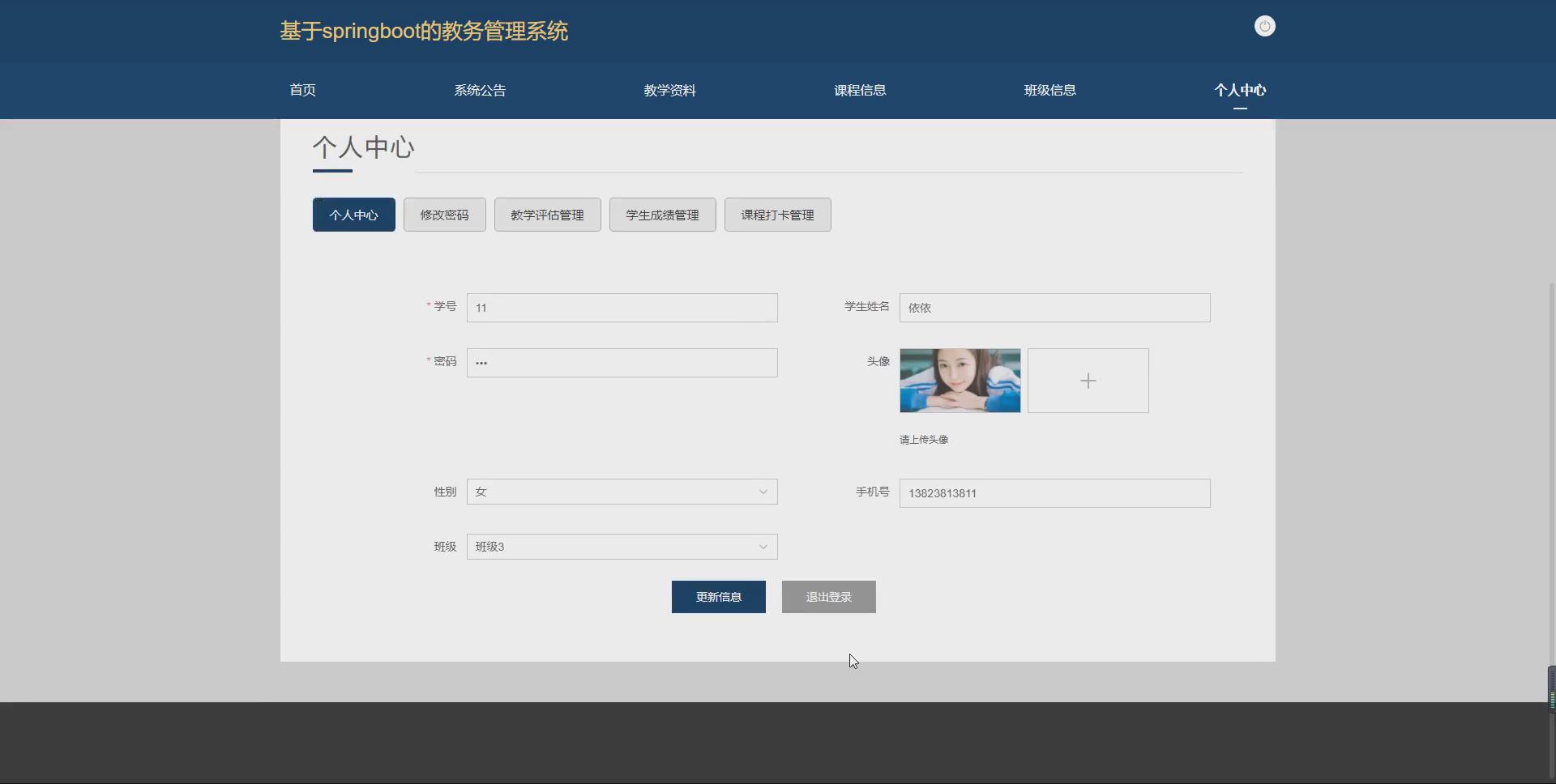This screenshot has width=1556, height=784.
Task: Switch to the 修改密码 tab
Action: (444, 214)
